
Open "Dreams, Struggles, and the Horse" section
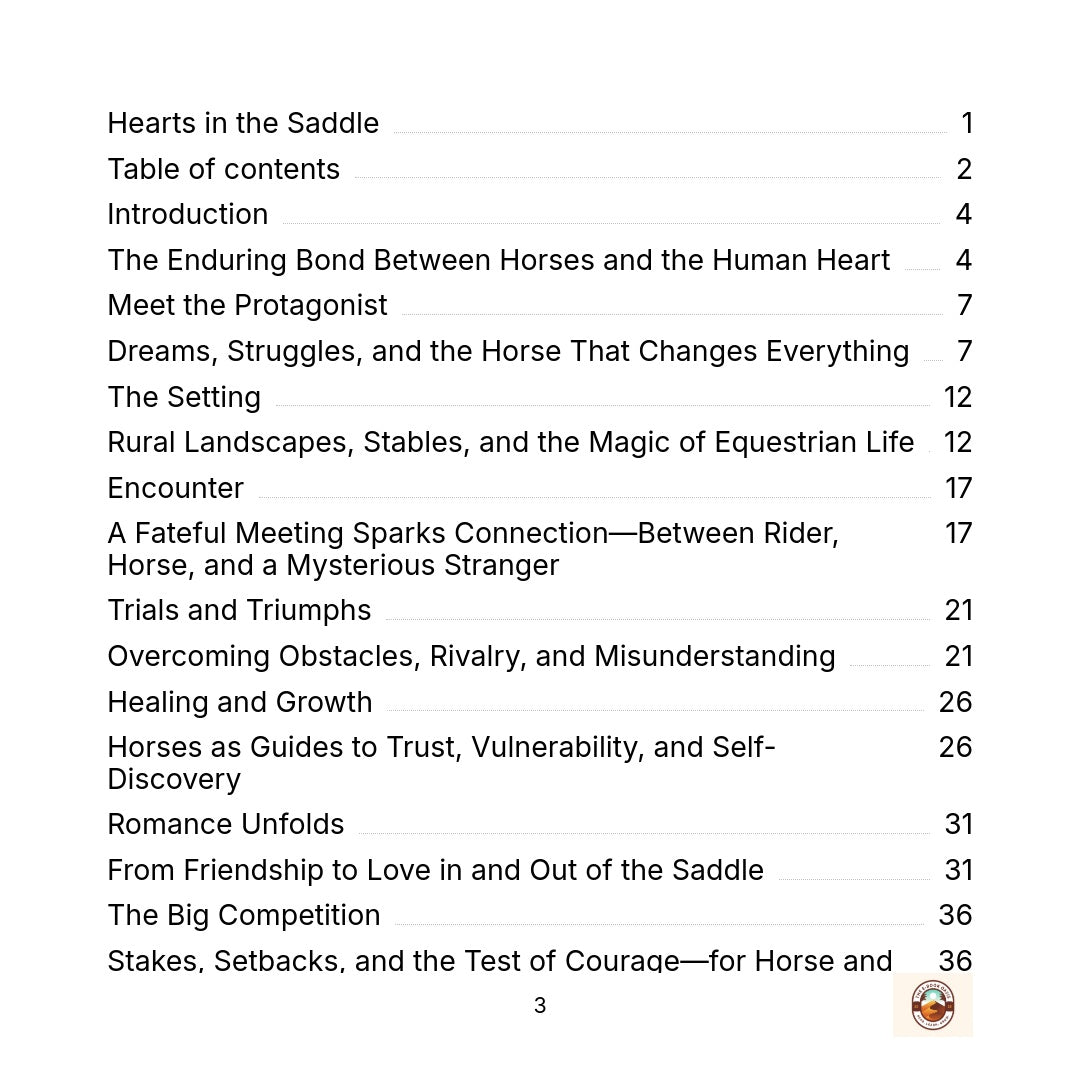508,351
